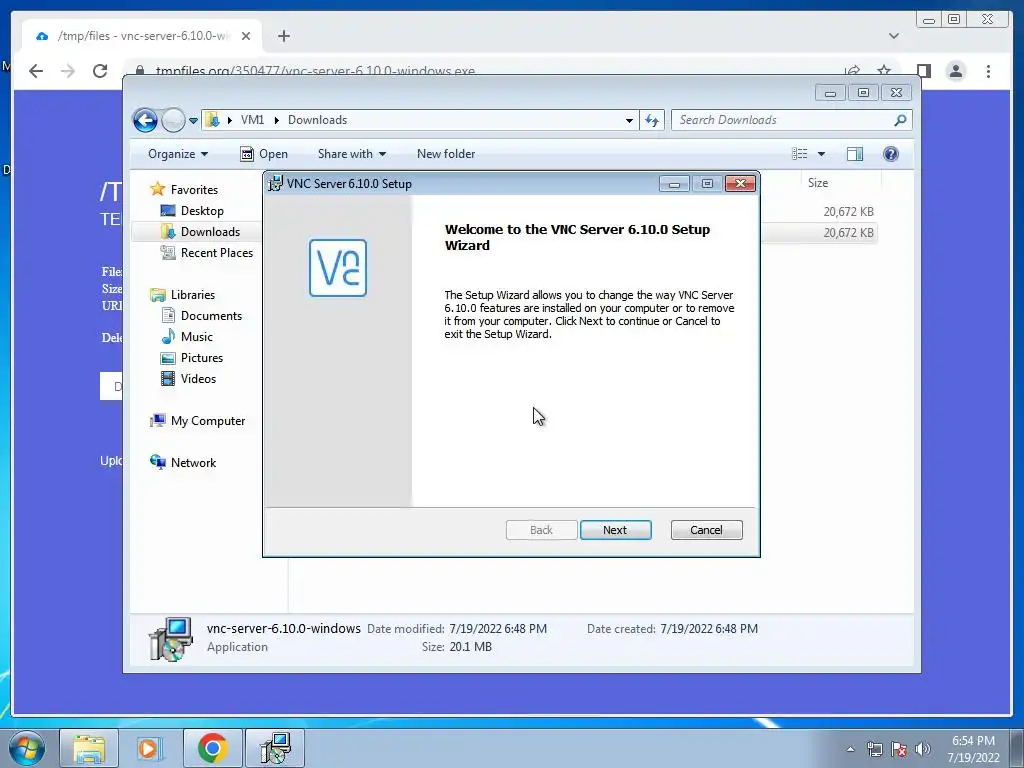Open Windows Media Player from the taskbar
The height and width of the screenshot is (768, 1024).
[150, 748]
